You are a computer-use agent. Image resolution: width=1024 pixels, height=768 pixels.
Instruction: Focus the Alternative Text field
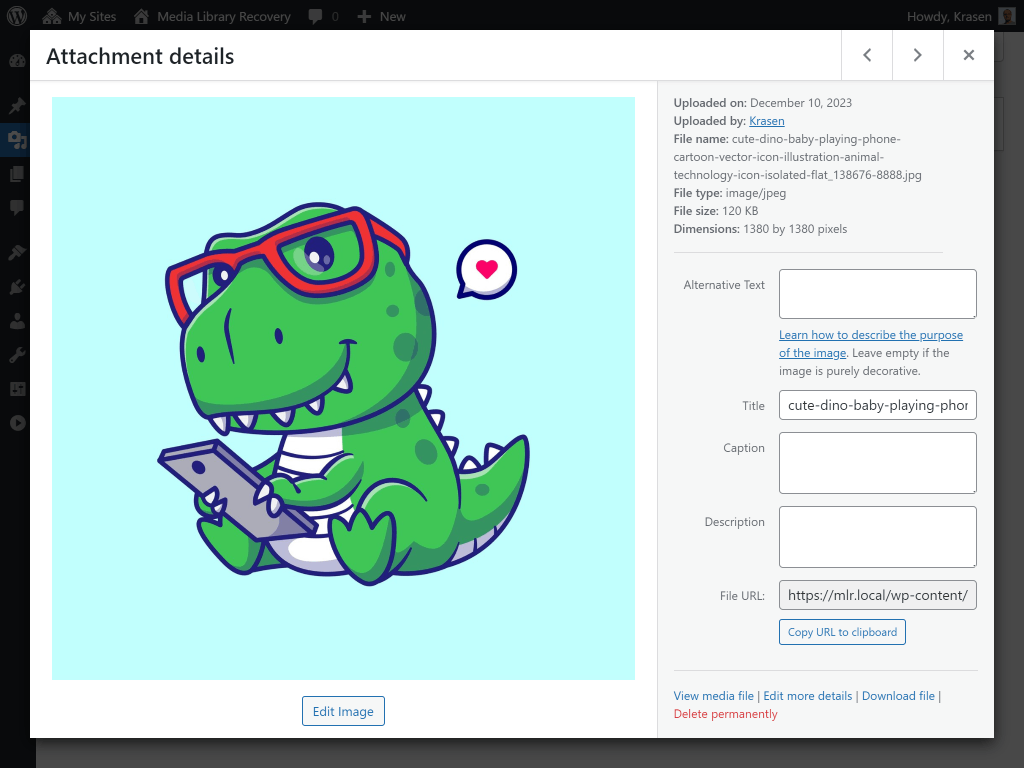pos(877,294)
